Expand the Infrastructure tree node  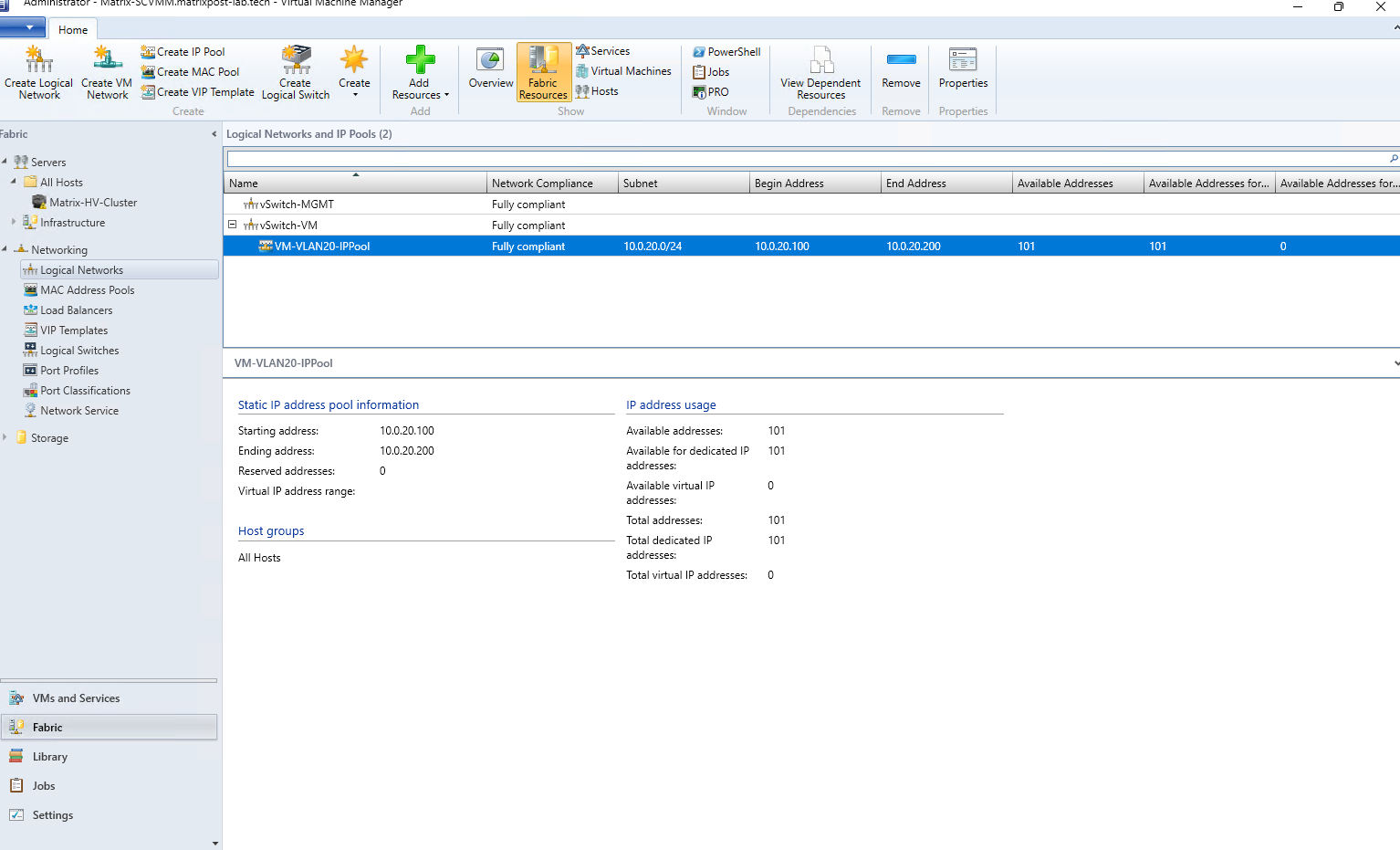[x=14, y=222]
